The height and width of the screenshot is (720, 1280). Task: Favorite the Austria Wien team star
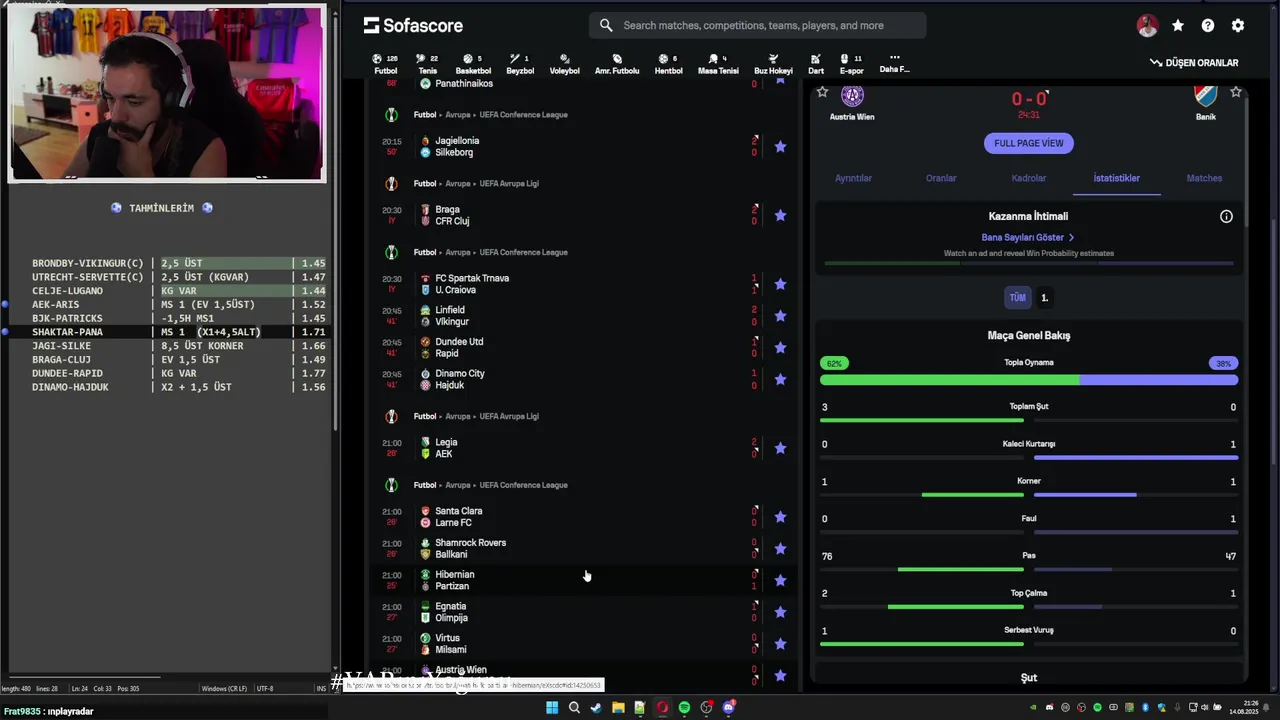(x=822, y=92)
